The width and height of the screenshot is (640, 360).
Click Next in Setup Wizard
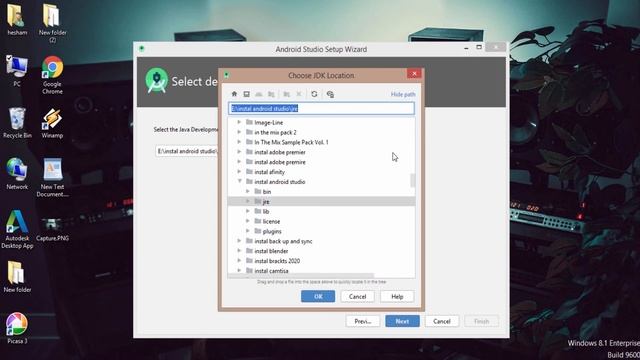tap(402, 321)
